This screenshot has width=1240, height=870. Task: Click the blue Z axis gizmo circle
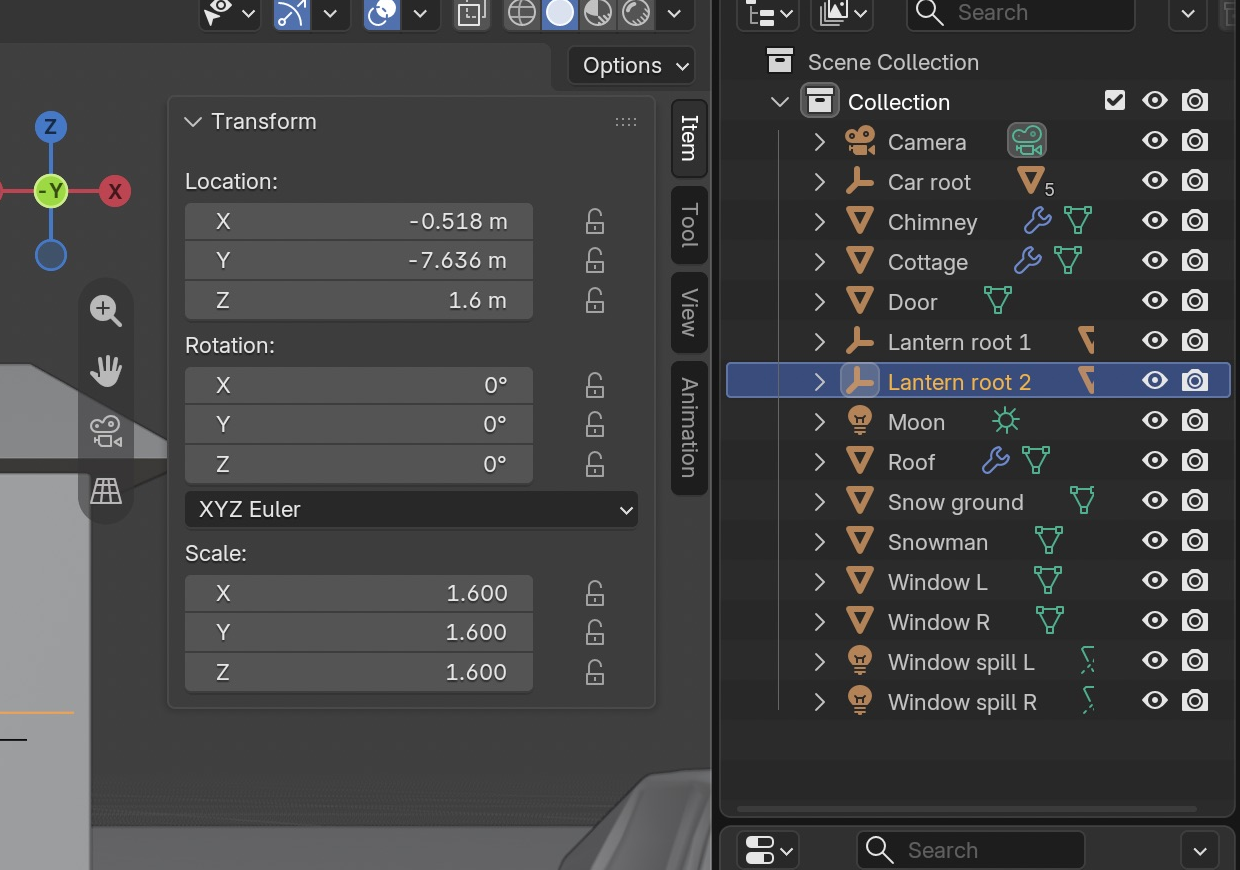point(51,127)
